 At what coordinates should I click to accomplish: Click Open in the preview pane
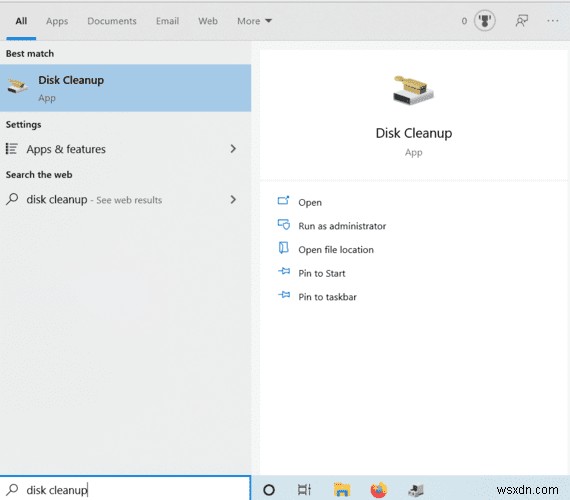[310, 203]
